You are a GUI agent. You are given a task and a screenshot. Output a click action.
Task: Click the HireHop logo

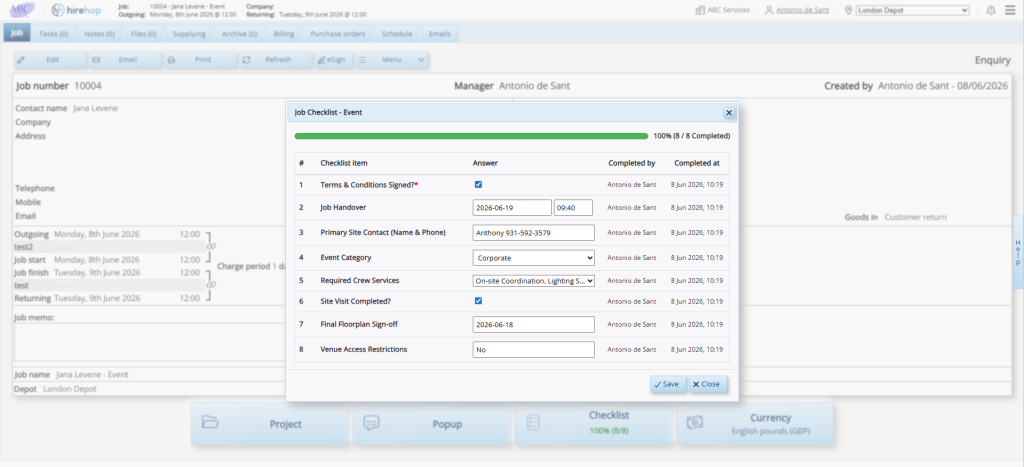tap(76, 10)
